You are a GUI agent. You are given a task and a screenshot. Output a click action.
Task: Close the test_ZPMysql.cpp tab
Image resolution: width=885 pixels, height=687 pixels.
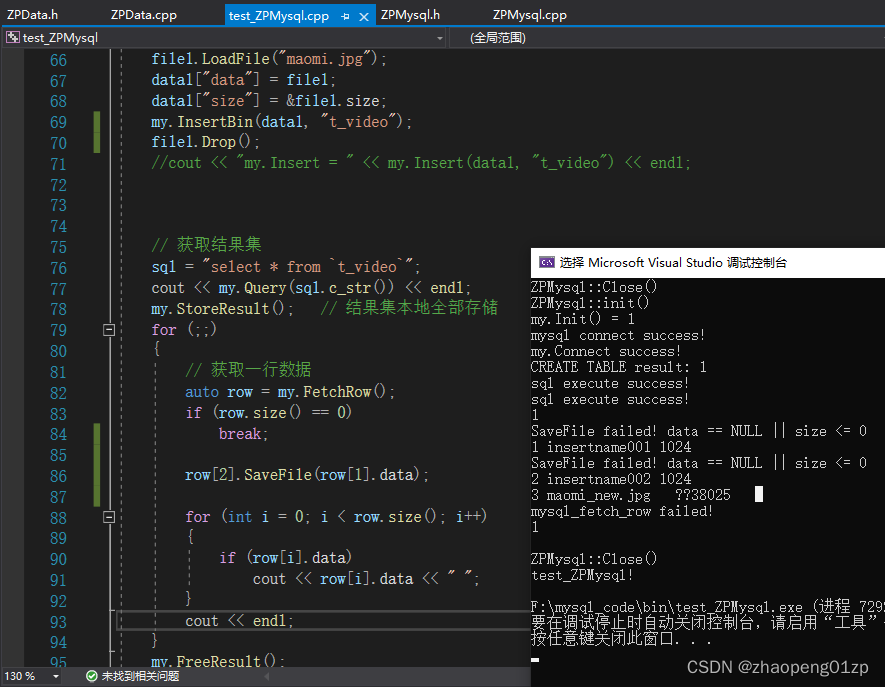pyautogui.click(x=364, y=17)
